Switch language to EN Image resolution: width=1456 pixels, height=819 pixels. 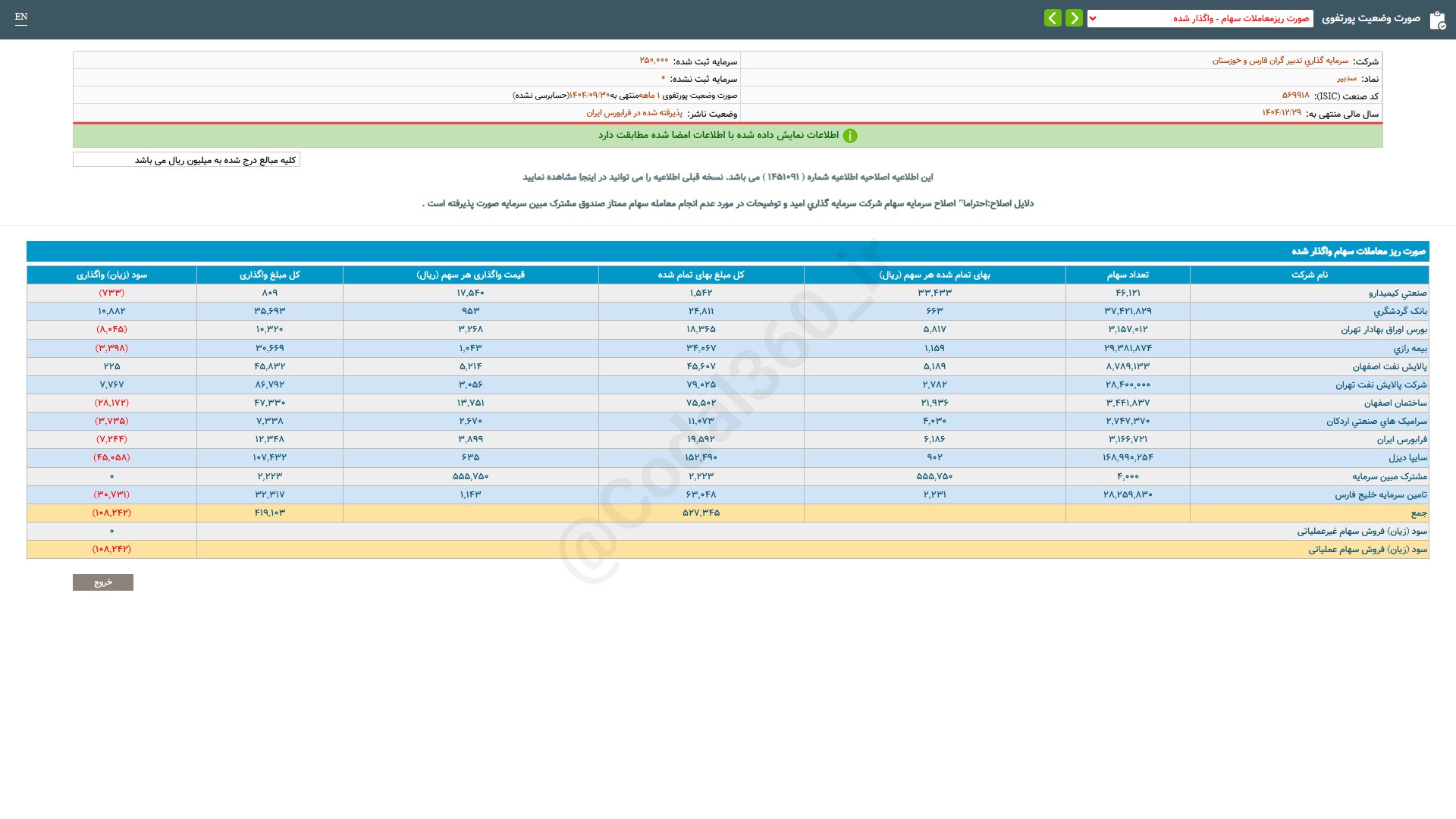click(x=21, y=17)
